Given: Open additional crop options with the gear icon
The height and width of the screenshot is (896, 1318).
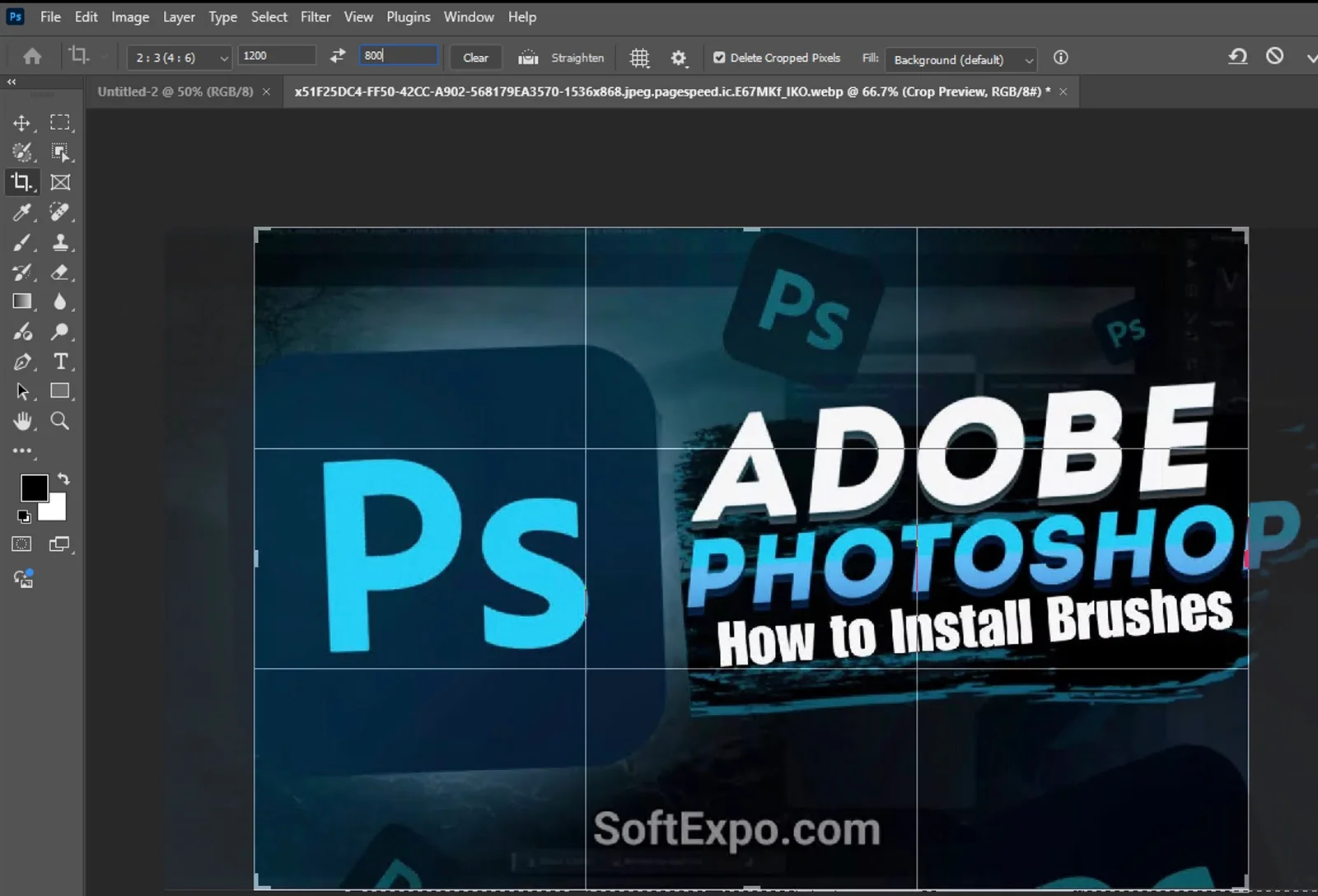Looking at the screenshot, I should pyautogui.click(x=678, y=58).
